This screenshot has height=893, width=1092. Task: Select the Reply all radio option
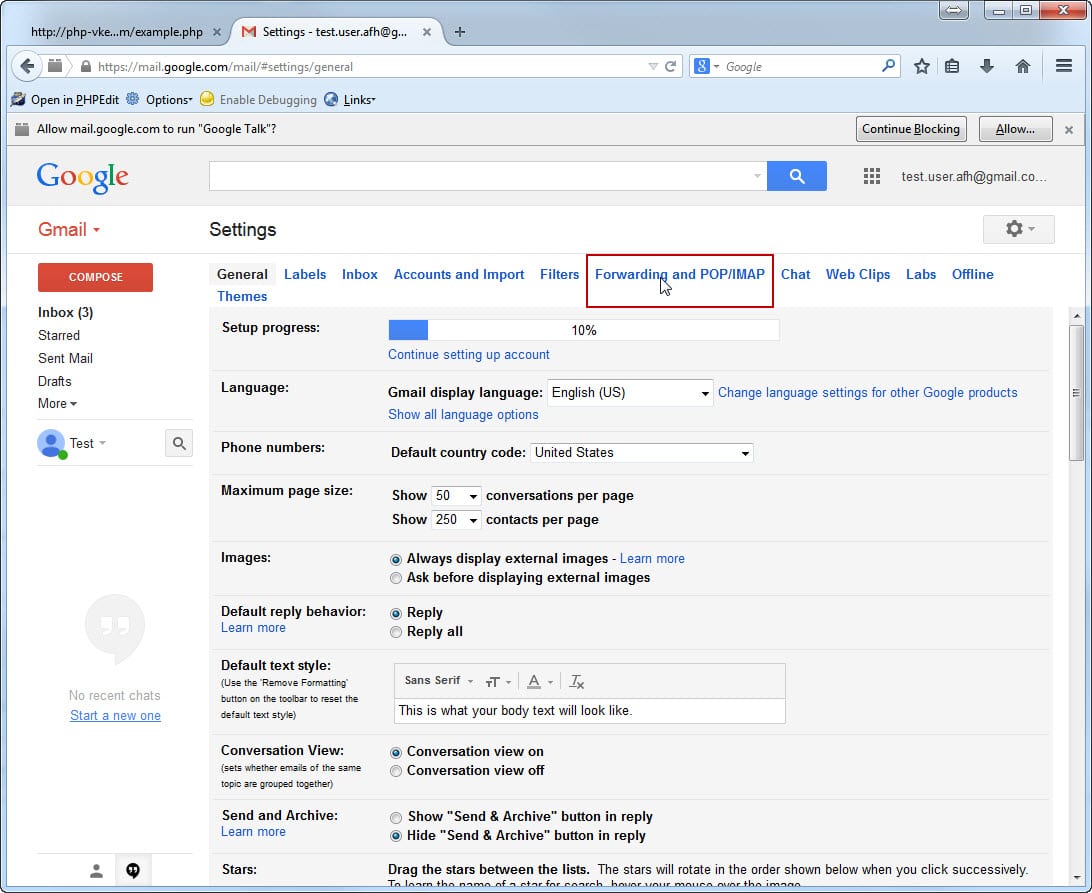point(396,632)
